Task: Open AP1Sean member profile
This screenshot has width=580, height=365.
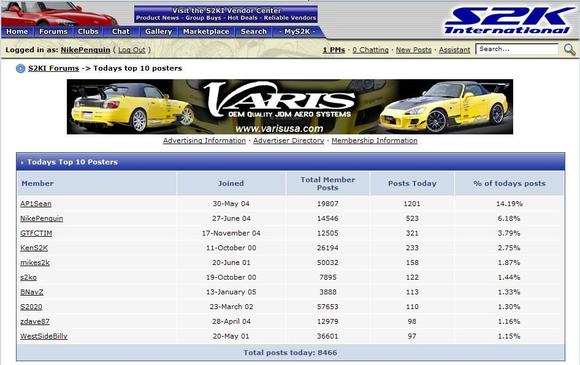Action: (36, 204)
